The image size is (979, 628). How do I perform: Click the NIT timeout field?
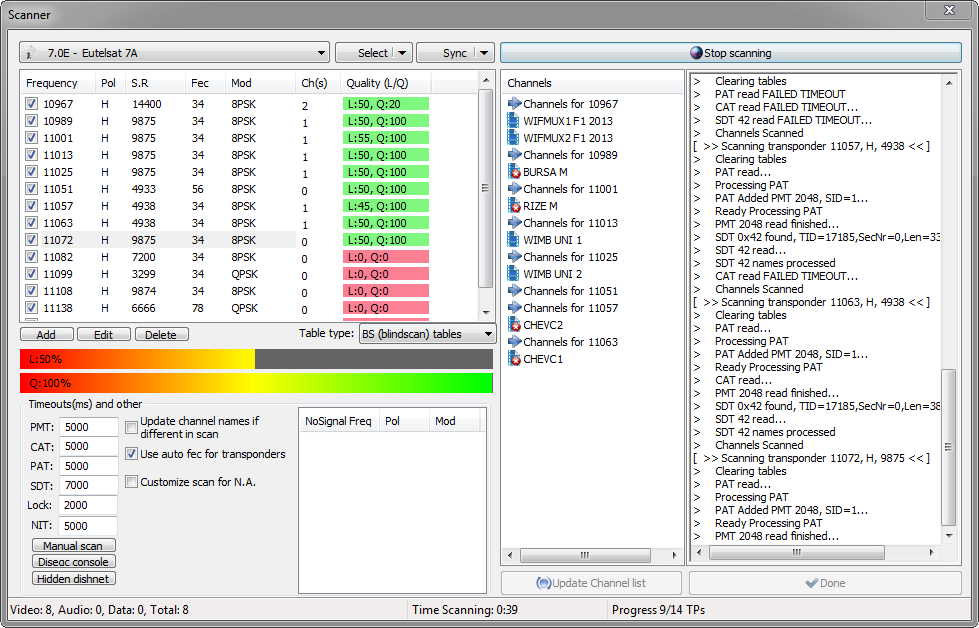tap(88, 526)
